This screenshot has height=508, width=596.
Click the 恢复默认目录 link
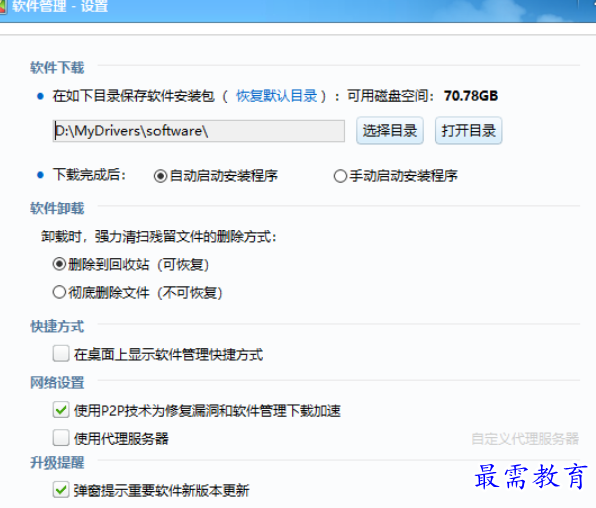tap(276, 96)
